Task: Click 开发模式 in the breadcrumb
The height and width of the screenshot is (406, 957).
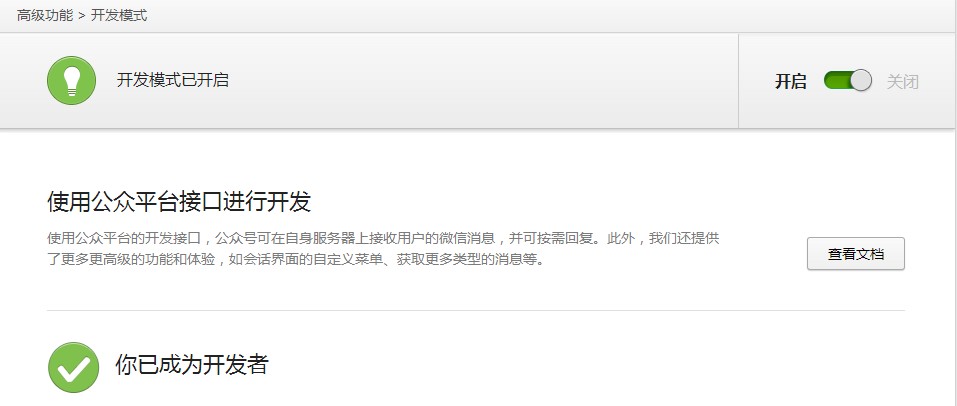Action: point(119,15)
